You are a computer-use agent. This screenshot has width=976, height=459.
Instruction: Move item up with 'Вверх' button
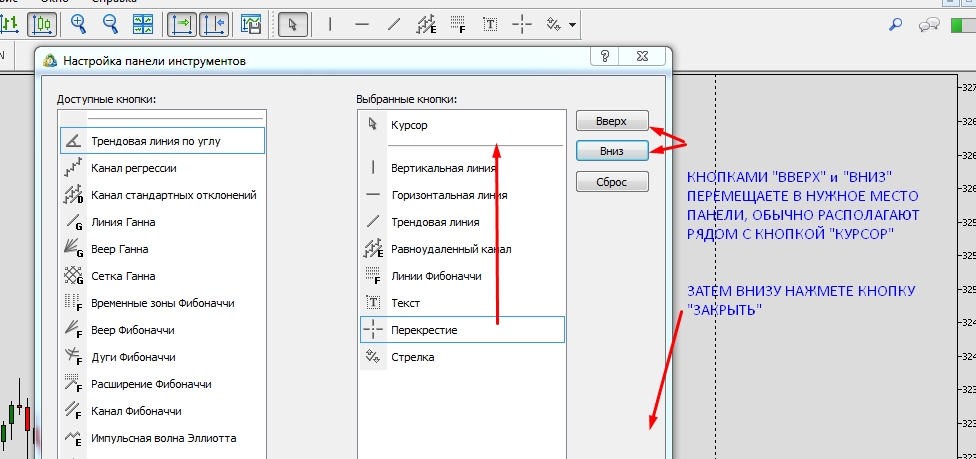tap(612, 121)
